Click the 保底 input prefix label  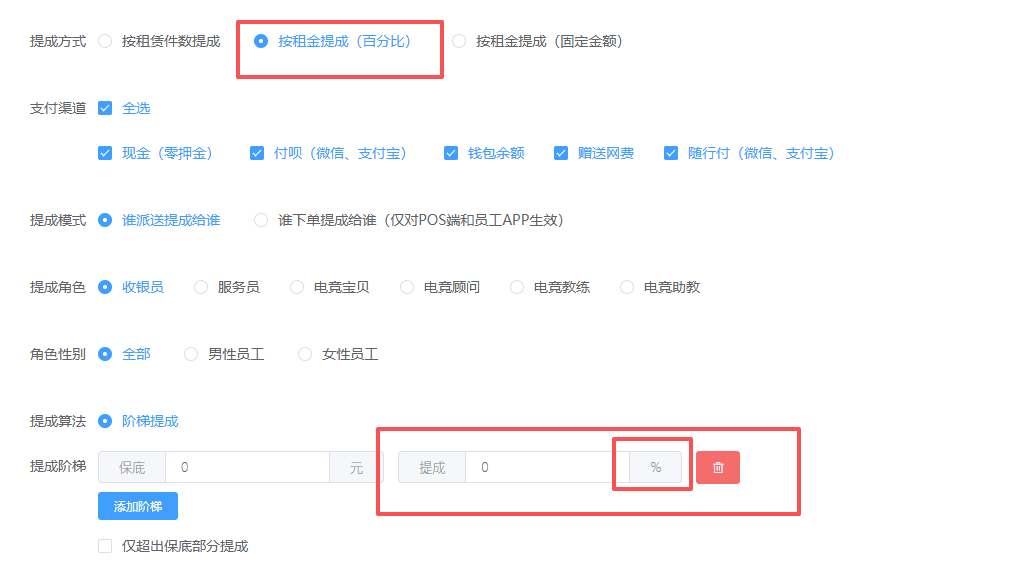coord(132,467)
